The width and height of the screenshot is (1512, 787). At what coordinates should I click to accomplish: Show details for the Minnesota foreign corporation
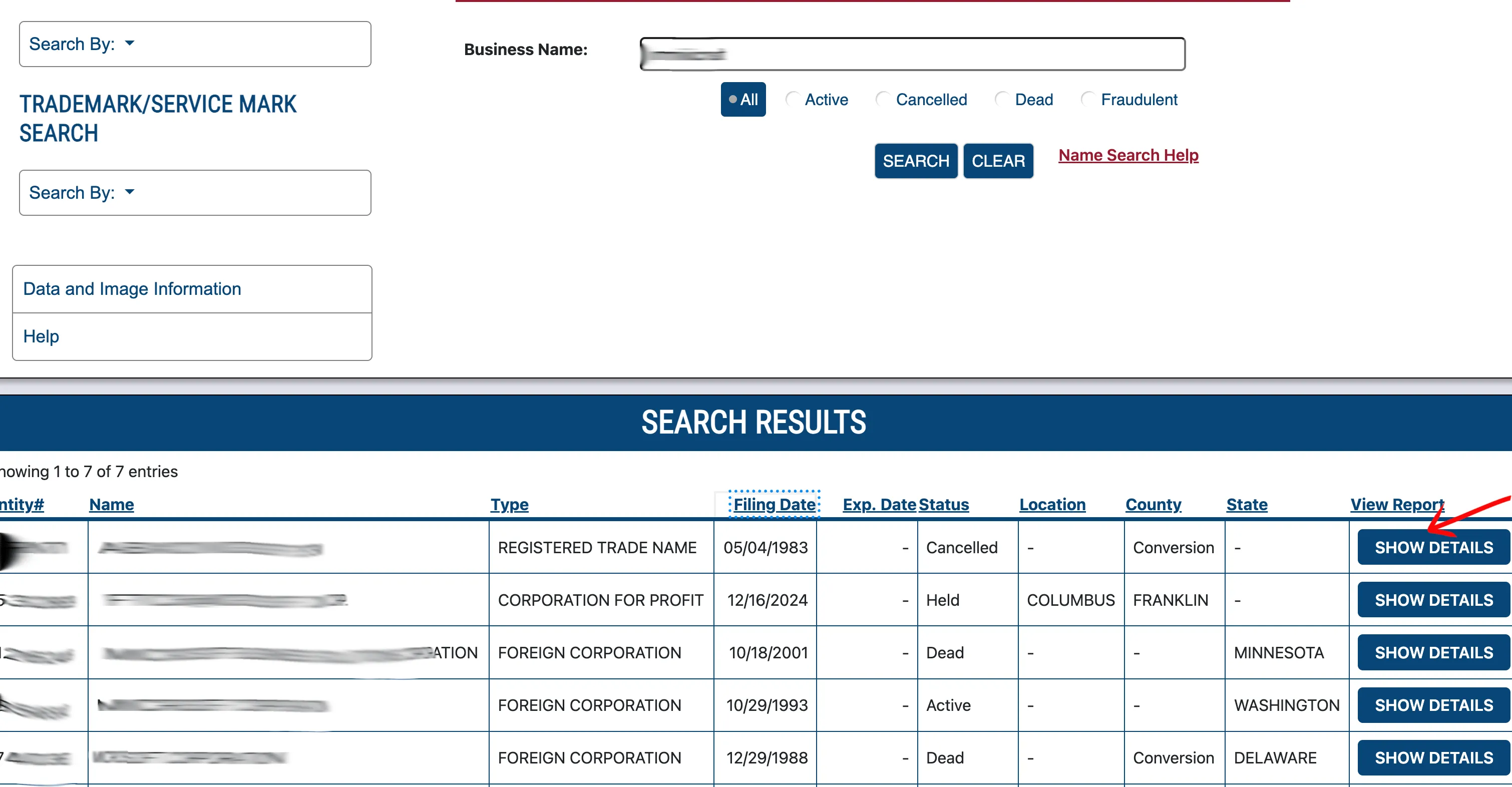[1433, 653]
